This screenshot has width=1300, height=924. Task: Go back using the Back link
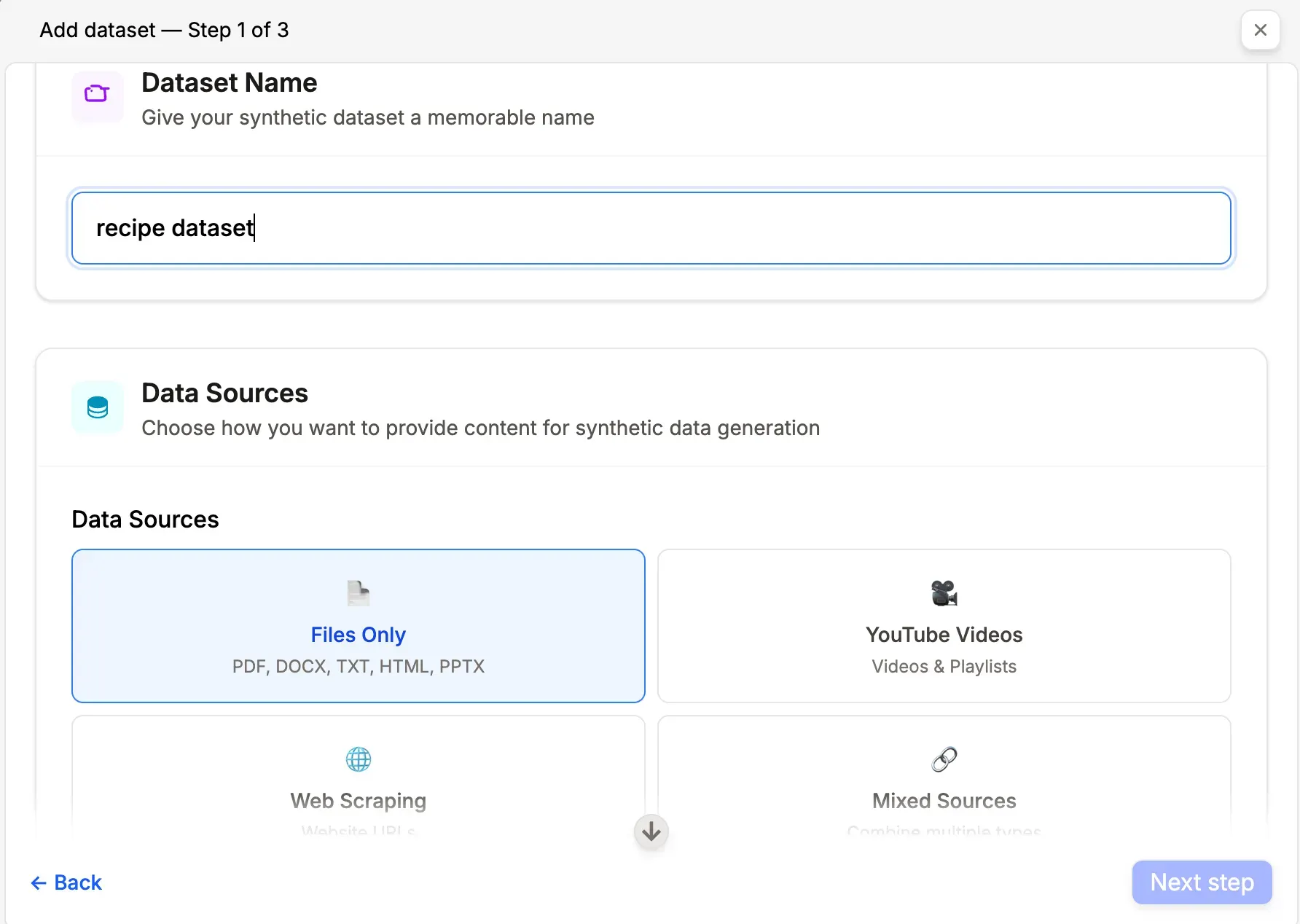coord(77,882)
